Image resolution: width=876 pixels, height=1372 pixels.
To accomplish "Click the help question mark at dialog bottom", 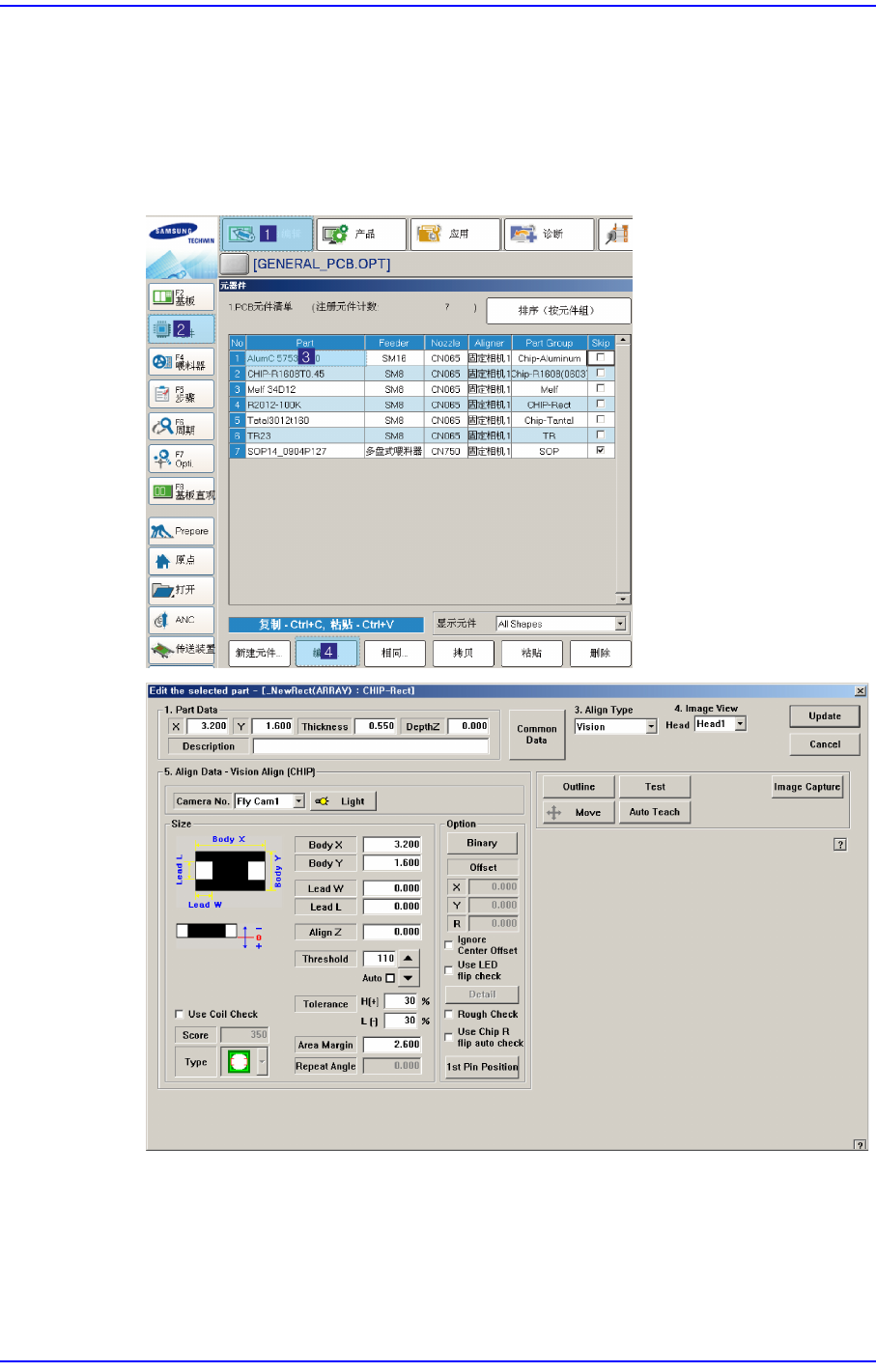I will (x=860, y=1144).
